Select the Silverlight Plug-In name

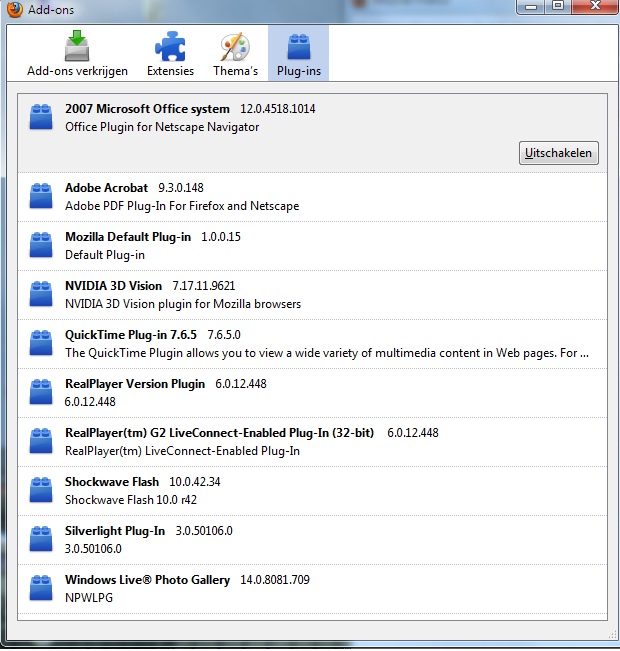click(x=115, y=531)
